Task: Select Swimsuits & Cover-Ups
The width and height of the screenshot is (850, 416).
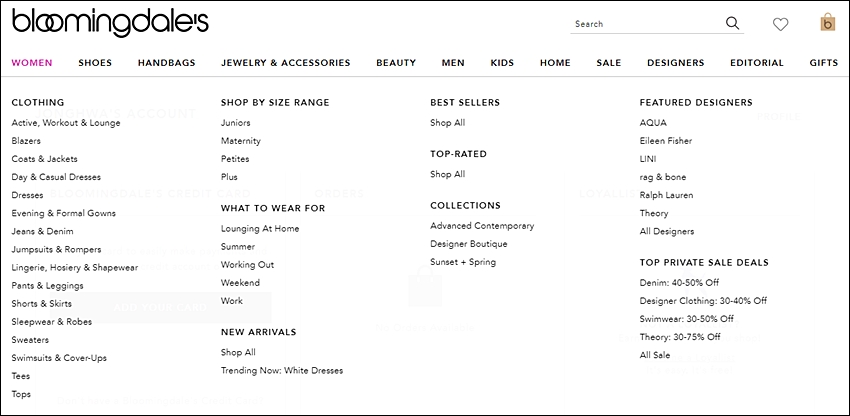Action: click(x=59, y=358)
